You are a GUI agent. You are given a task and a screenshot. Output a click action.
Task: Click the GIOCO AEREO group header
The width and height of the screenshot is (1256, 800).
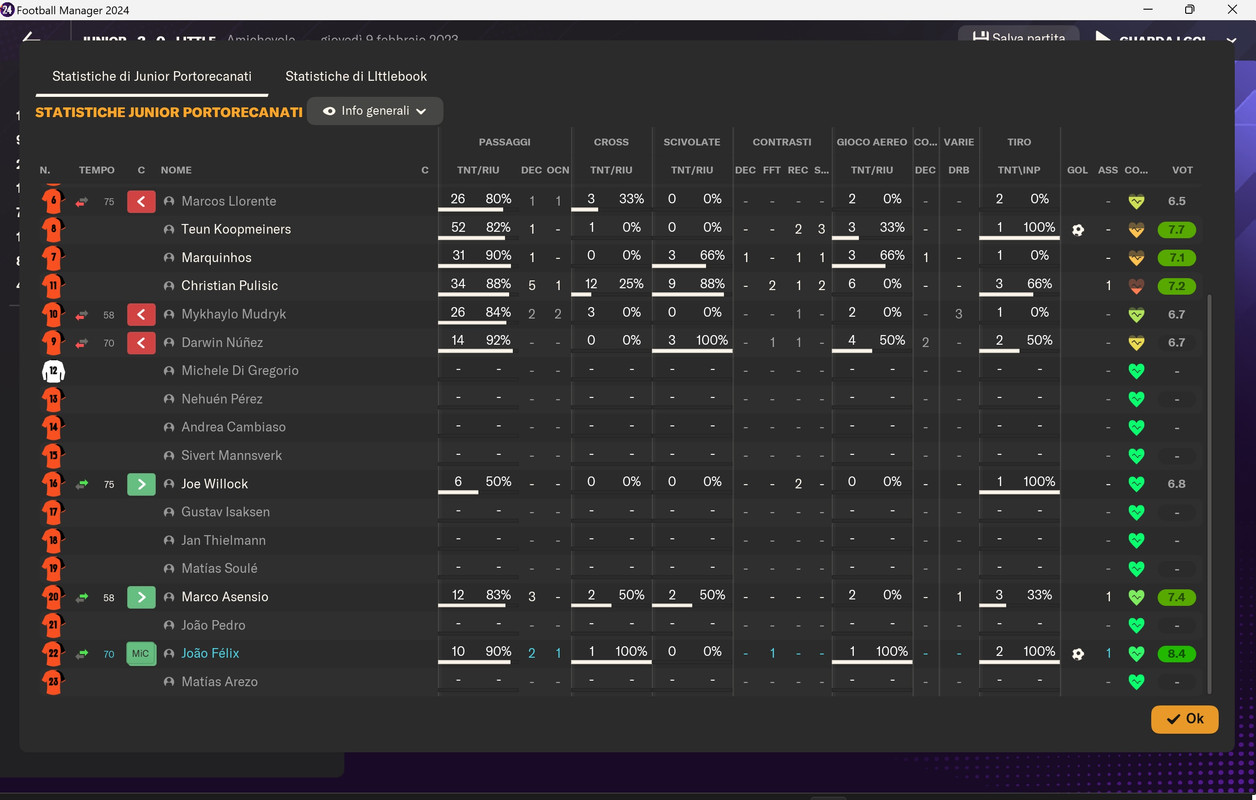[x=871, y=142]
